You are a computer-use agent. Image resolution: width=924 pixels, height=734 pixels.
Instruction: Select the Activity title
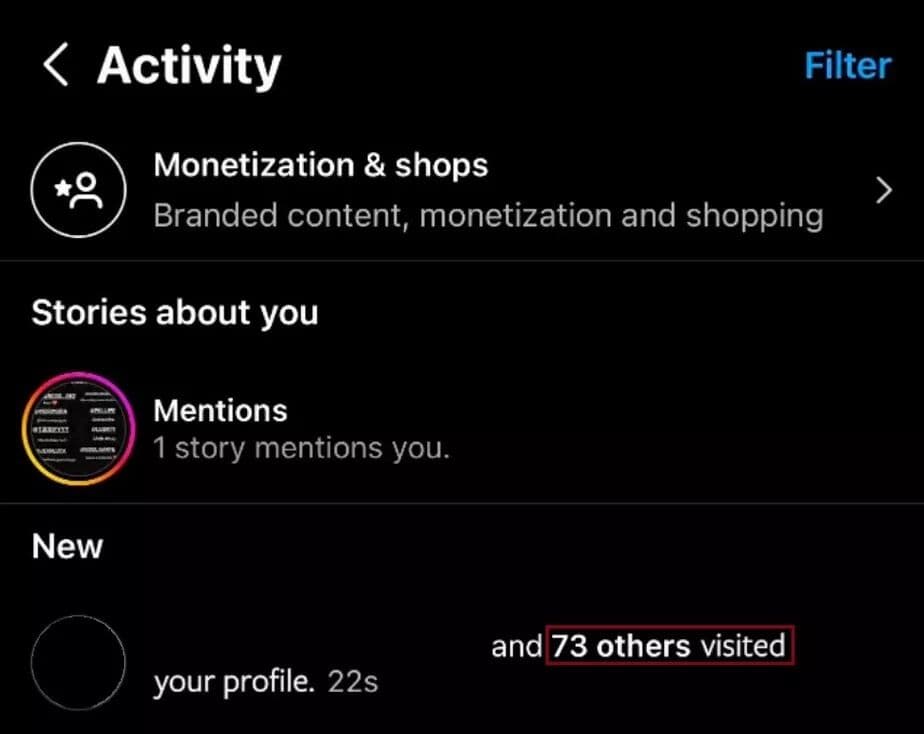(x=188, y=65)
